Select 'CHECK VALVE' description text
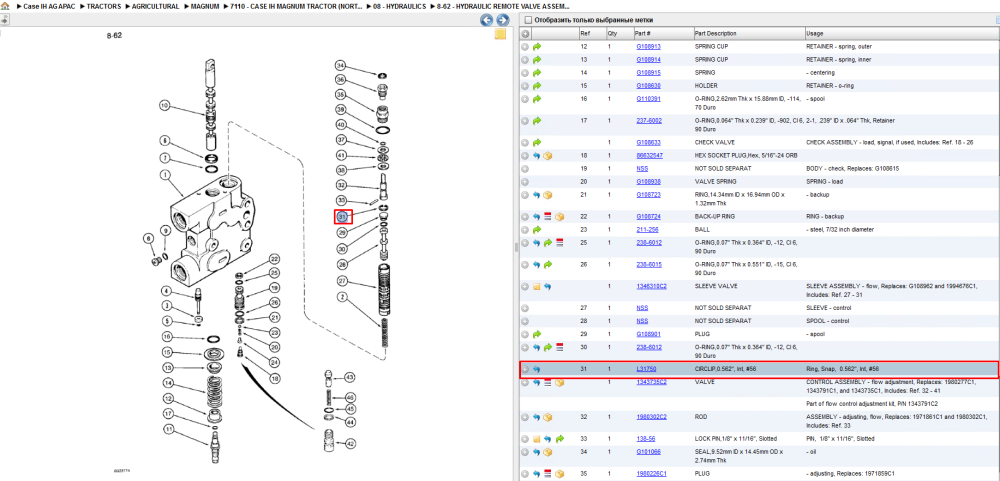 pos(712,142)
